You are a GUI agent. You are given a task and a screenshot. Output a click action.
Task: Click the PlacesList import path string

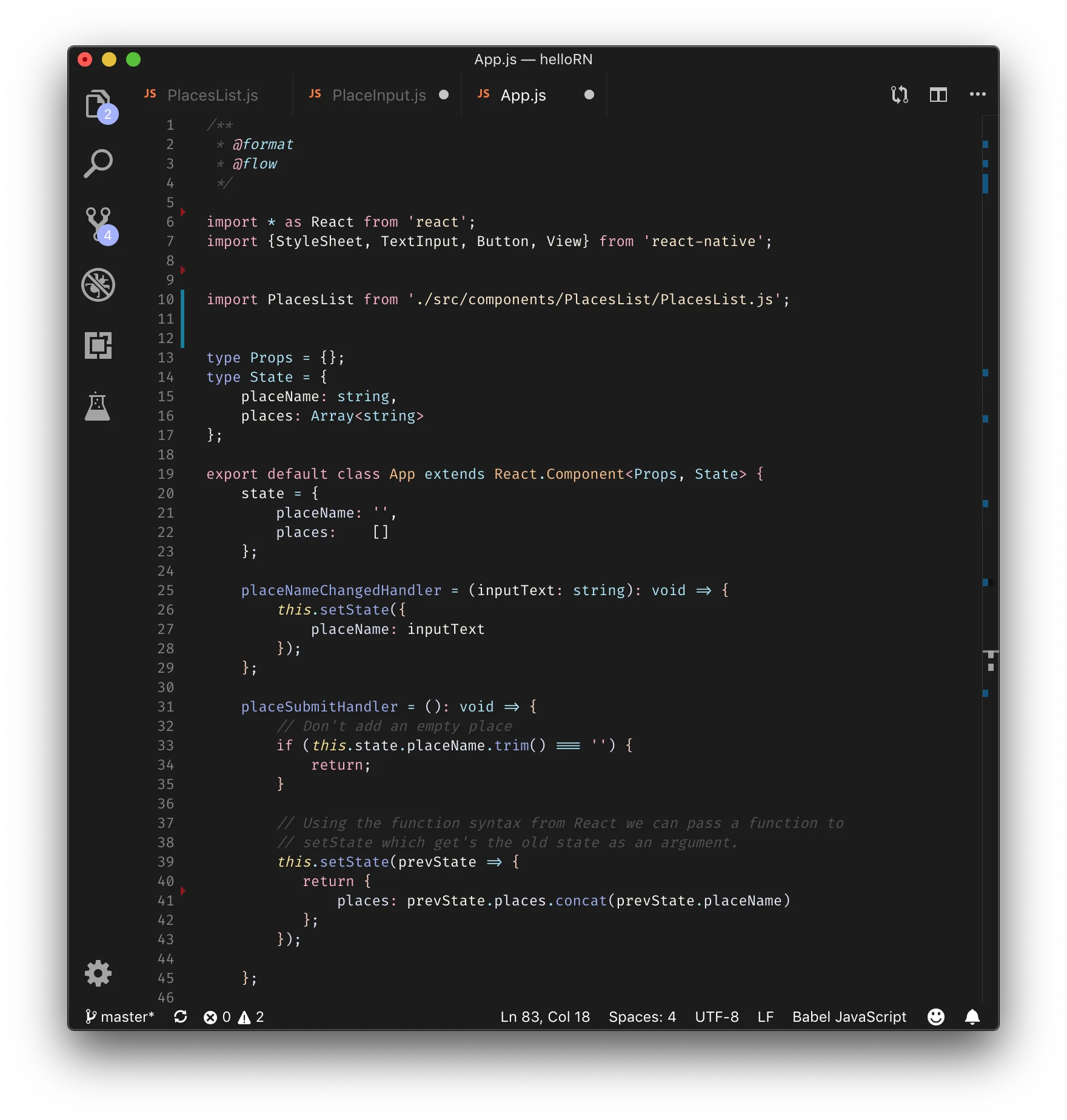[x=594, y=299]
